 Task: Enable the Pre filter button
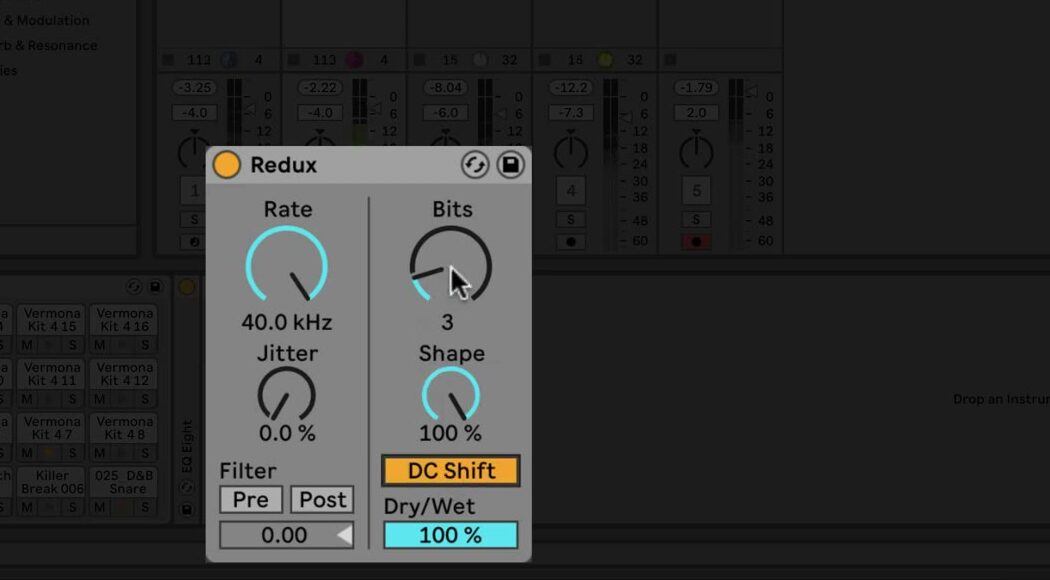coord(251,500)
